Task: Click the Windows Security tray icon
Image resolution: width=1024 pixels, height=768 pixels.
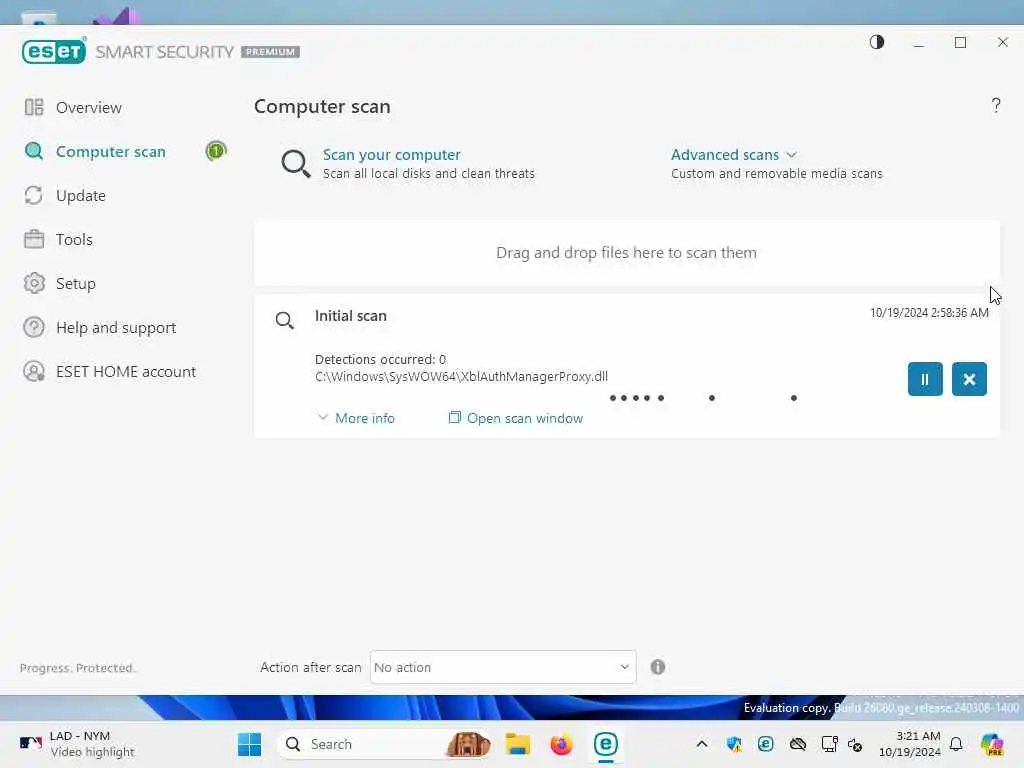Action: (x=734, y=744)
